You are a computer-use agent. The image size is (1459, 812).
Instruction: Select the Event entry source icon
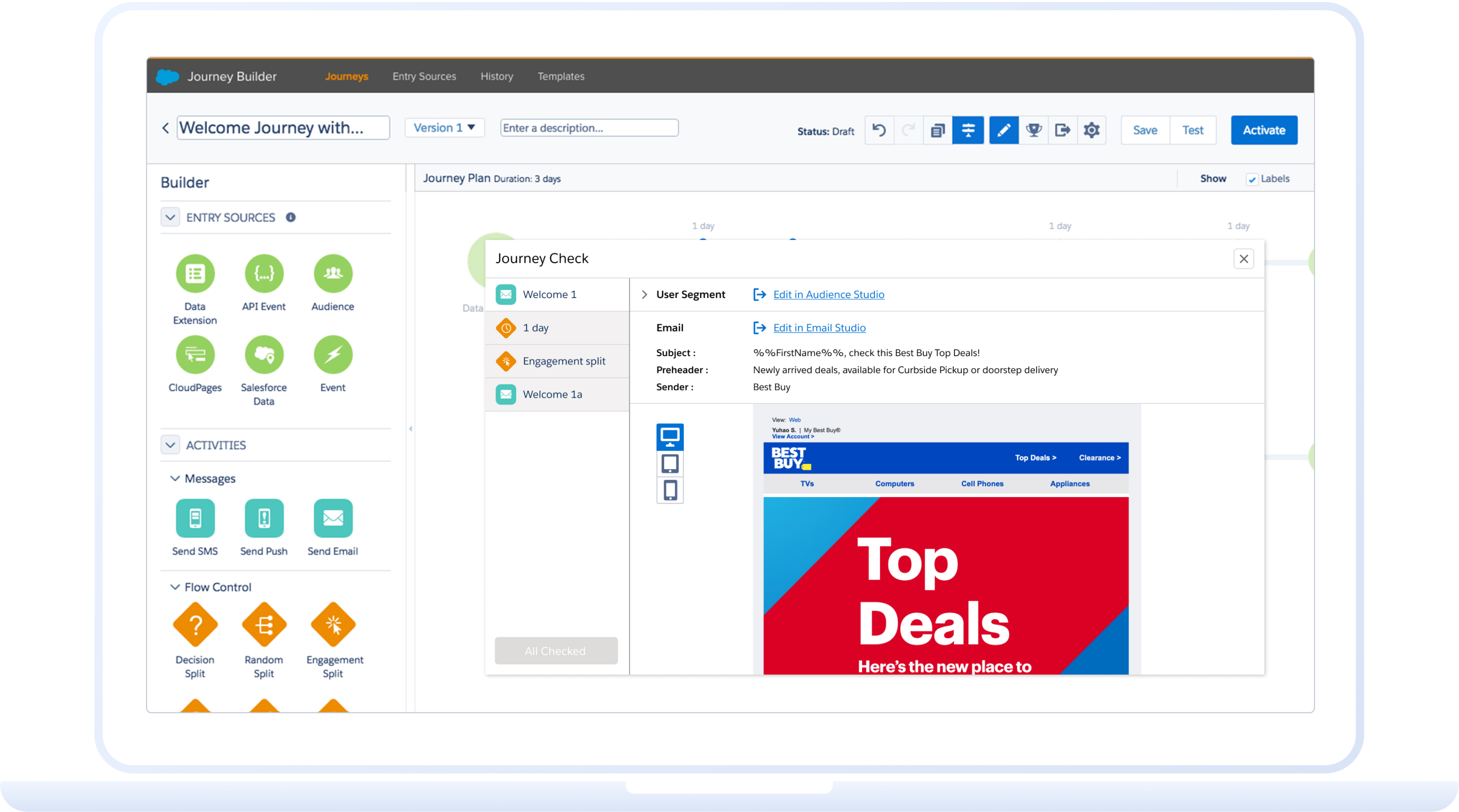pos(333,355)
